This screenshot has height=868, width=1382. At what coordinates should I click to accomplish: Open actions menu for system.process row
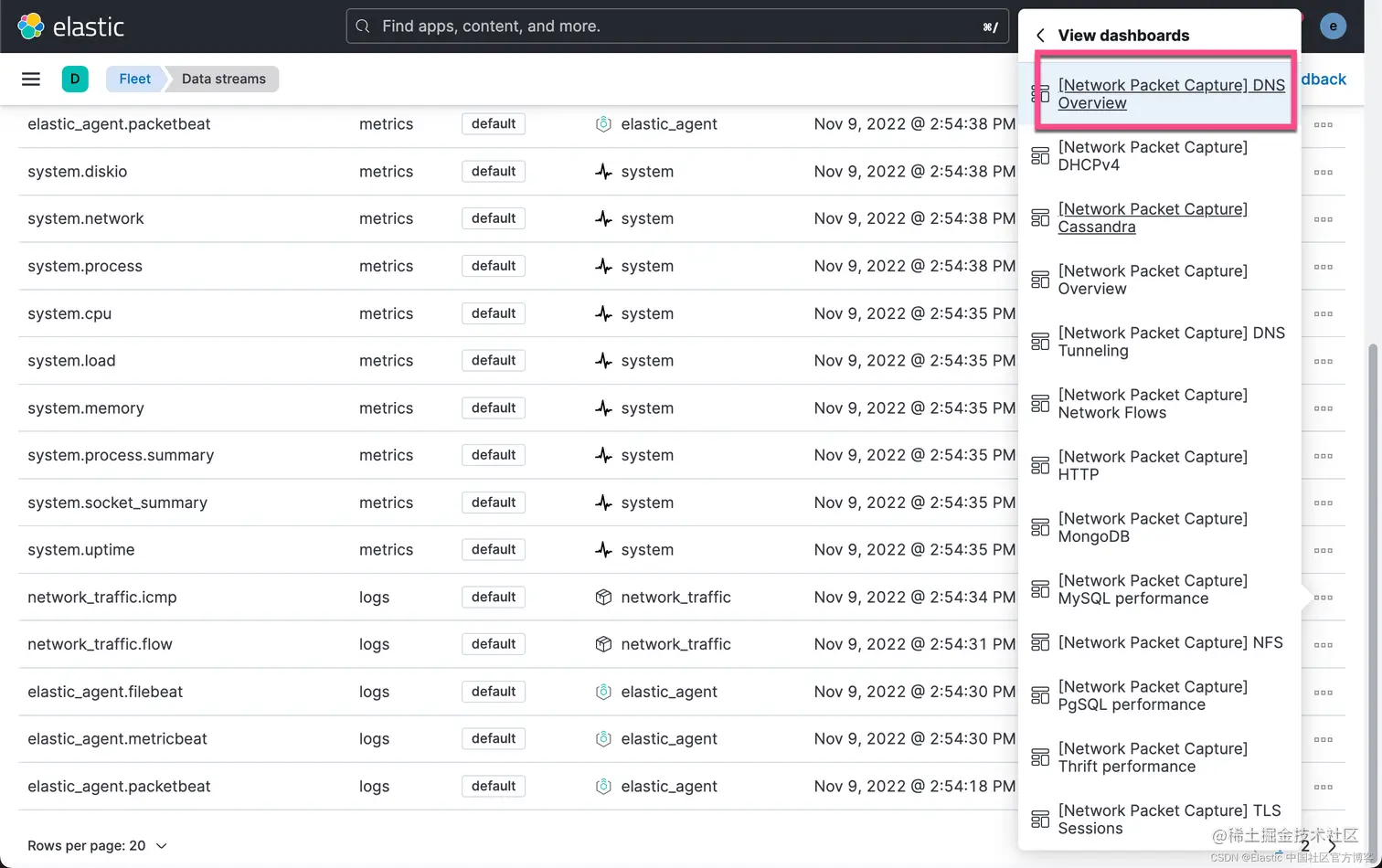[1323, 267]
